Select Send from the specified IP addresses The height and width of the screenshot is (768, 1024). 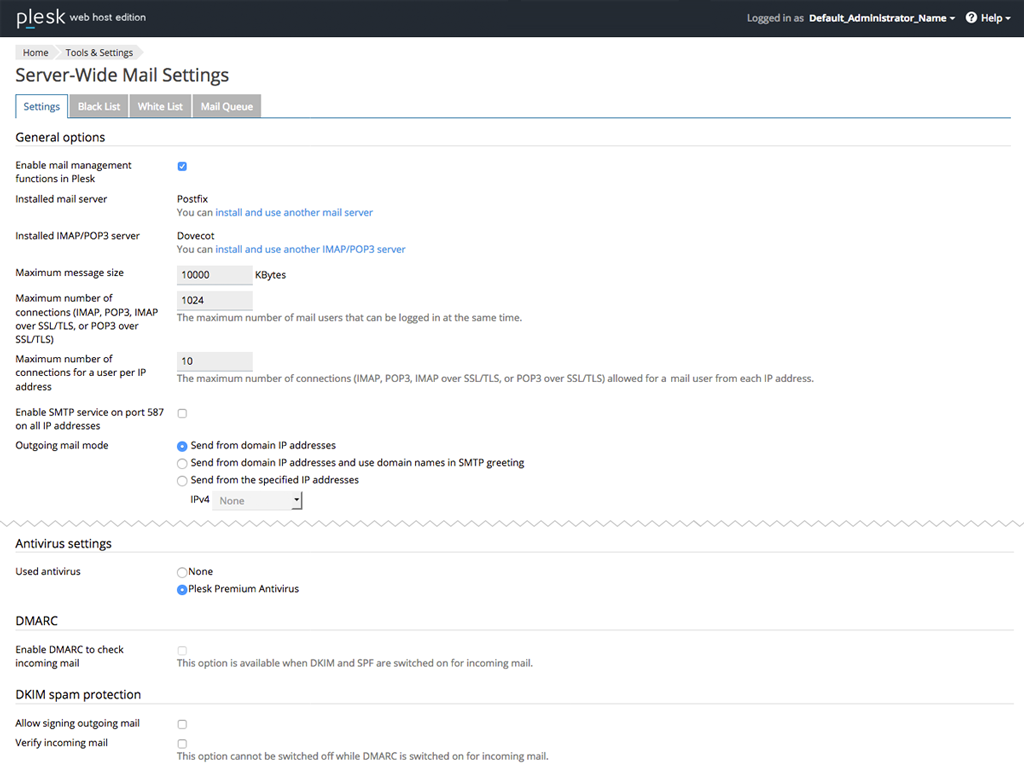point(182,481)
